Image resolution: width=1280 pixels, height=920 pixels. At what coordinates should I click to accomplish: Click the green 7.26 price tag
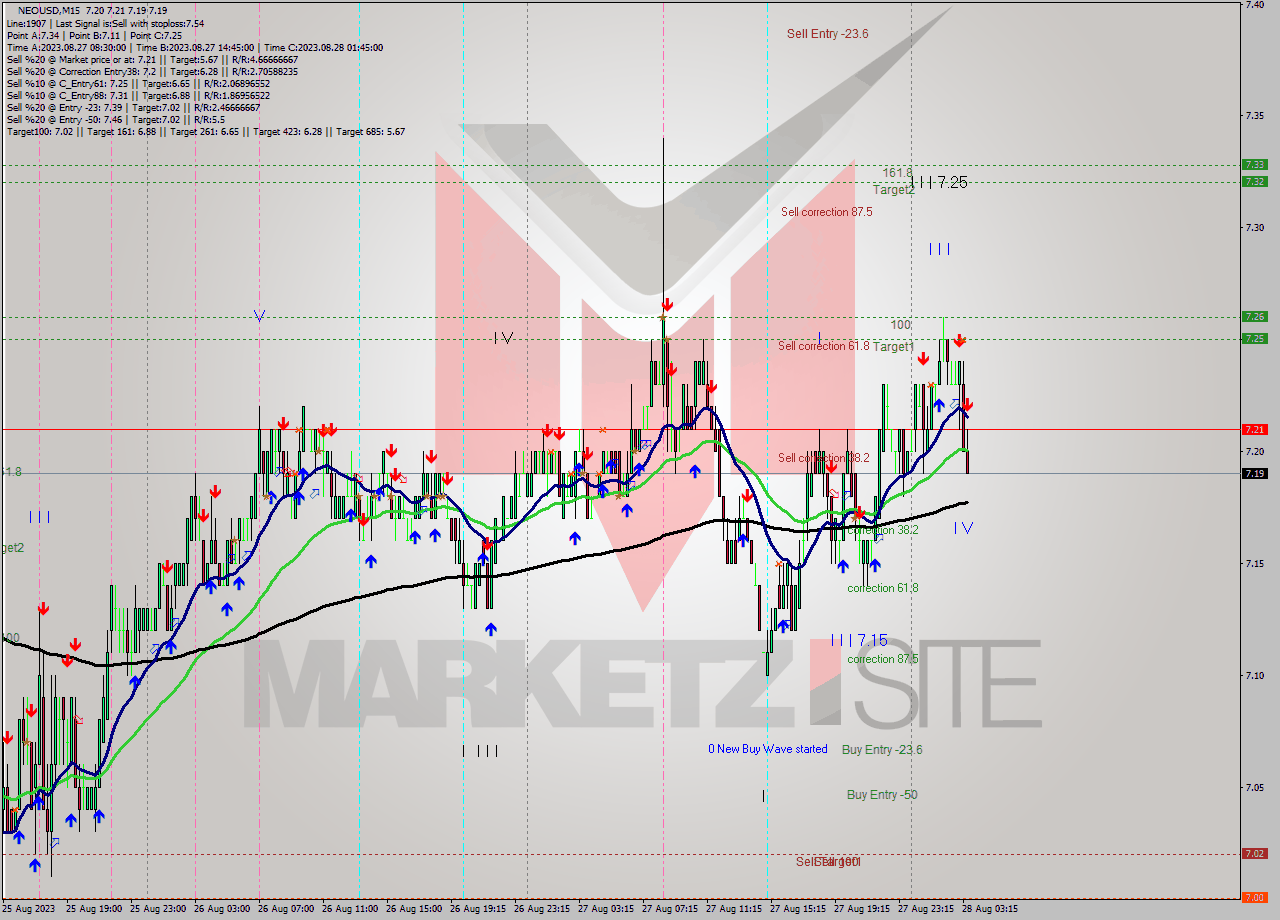(1254, 316)
